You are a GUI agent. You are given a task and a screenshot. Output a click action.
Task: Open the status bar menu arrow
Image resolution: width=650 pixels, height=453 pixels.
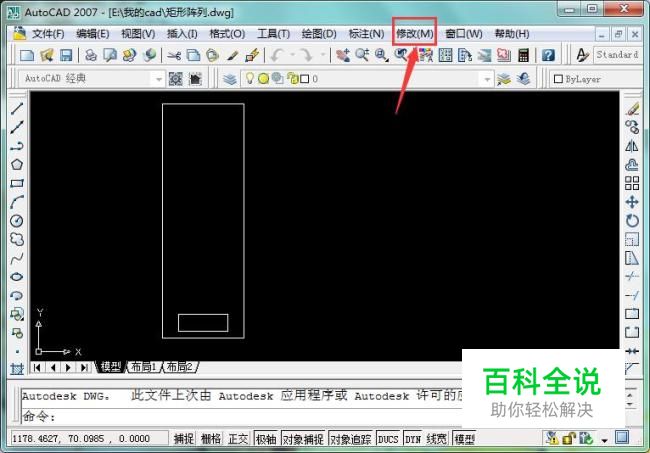(x=604, y=440)
